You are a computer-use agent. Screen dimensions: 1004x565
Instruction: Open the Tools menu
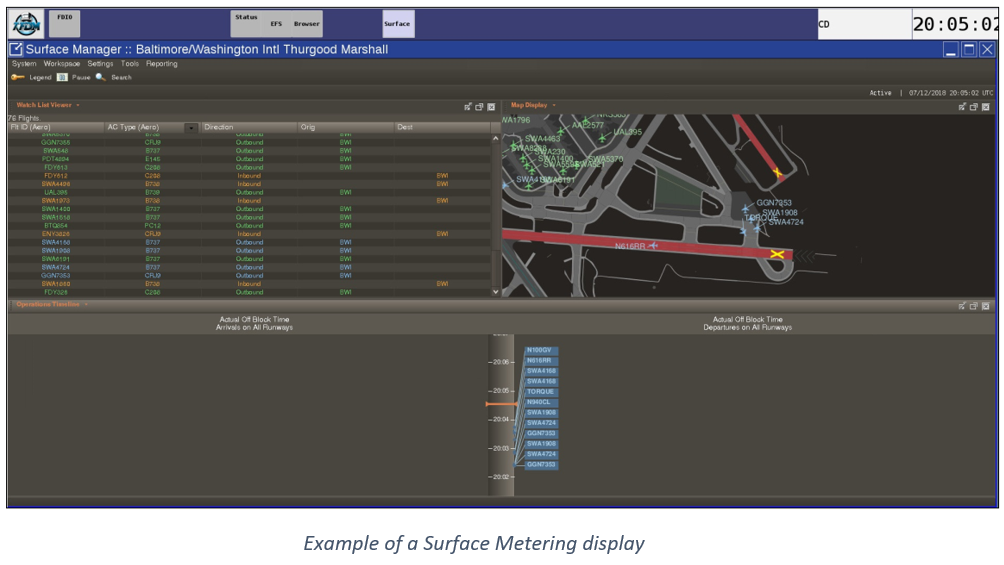[130, 63]
